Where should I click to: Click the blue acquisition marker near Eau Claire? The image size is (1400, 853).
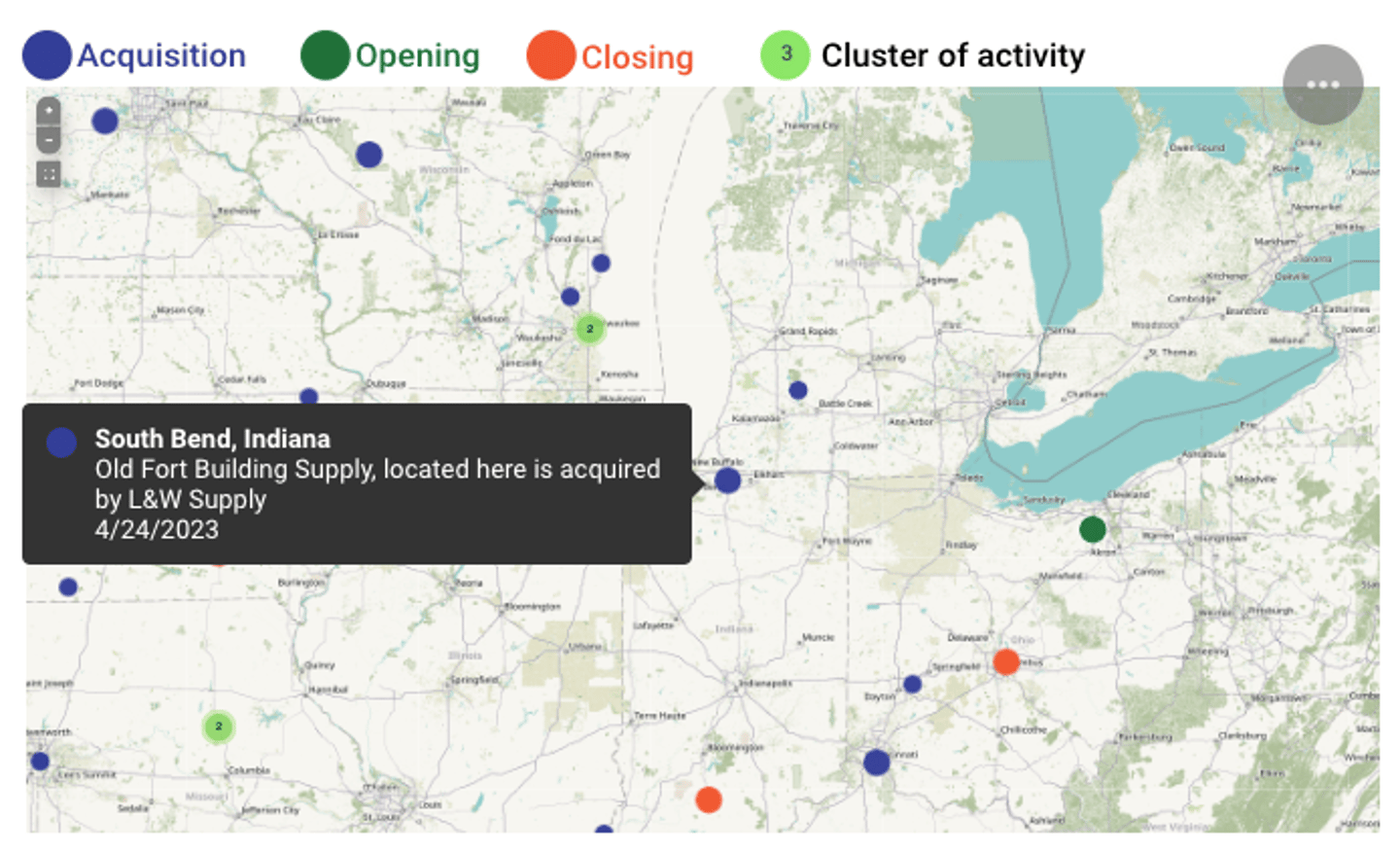(x=368, y=154)
